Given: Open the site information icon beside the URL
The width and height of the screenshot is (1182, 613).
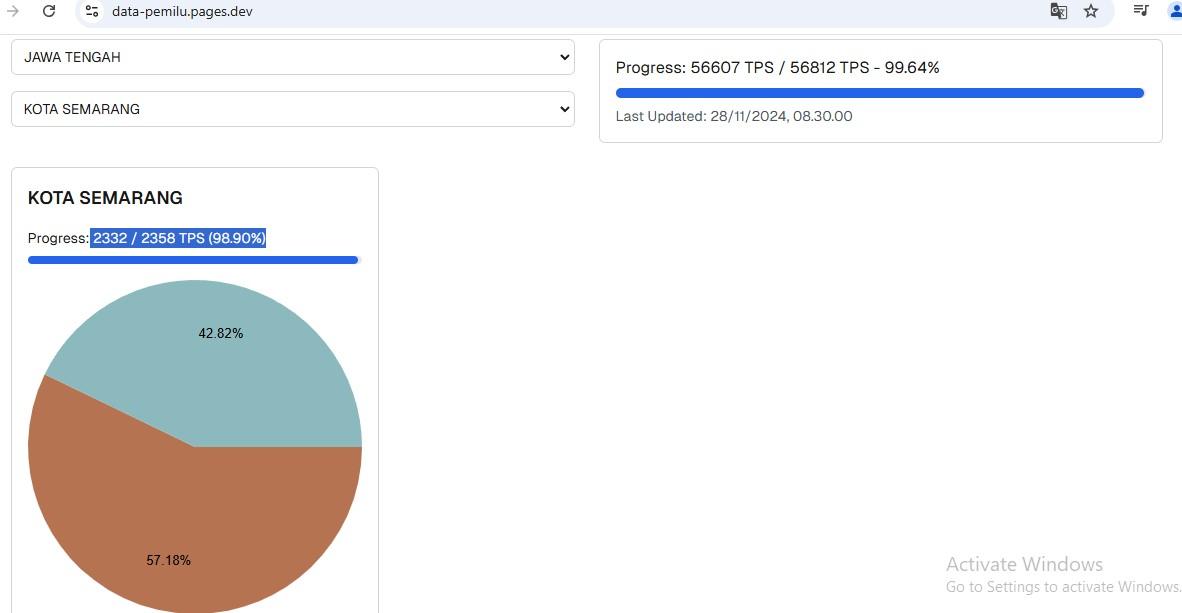Looking at the screenshot, I should 91,11.
